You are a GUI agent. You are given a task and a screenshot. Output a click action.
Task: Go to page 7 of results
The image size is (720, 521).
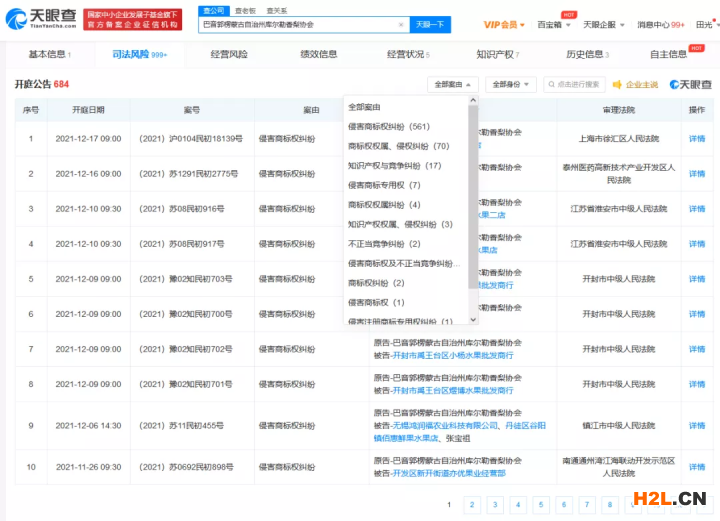[x=587, y=505]
